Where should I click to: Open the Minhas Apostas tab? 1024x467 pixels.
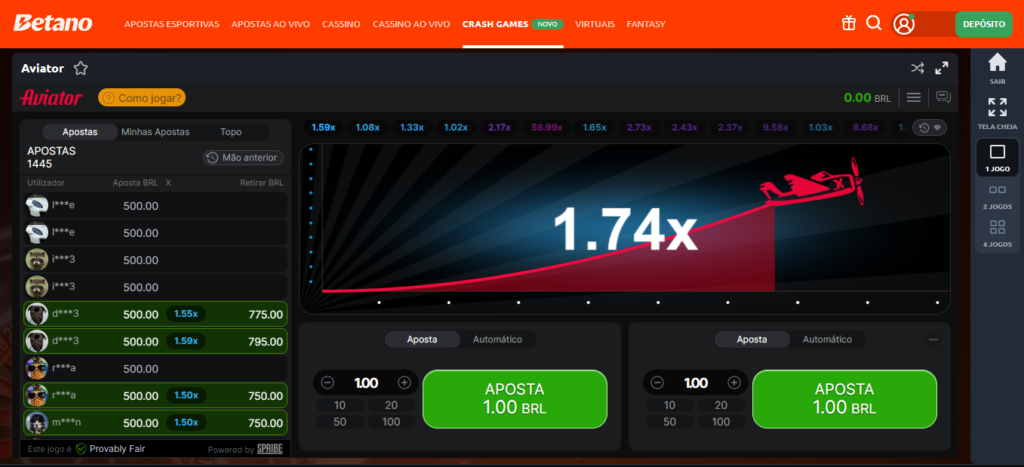point(155,132)
